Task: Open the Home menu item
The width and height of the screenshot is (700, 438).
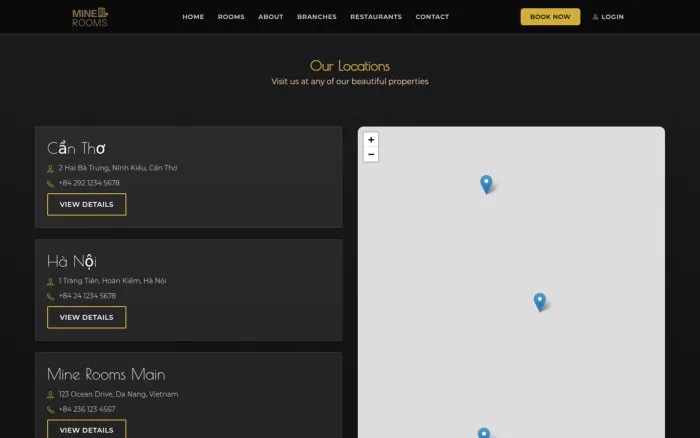Action: click(x=193, y=17)
